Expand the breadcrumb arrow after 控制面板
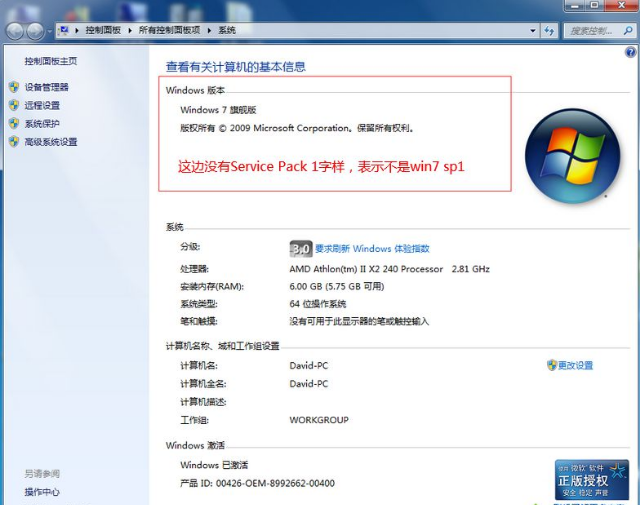The image size is (641, 505). click(x=130, y=31)
